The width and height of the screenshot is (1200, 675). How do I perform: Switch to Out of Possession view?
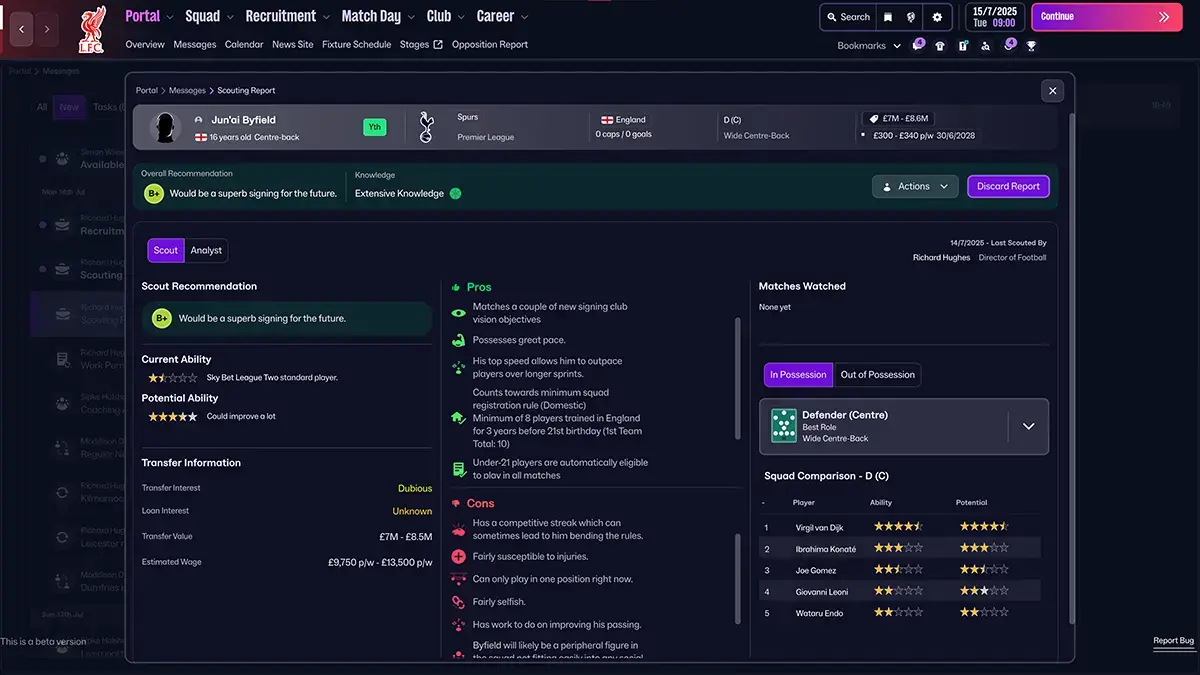[877, 375]
